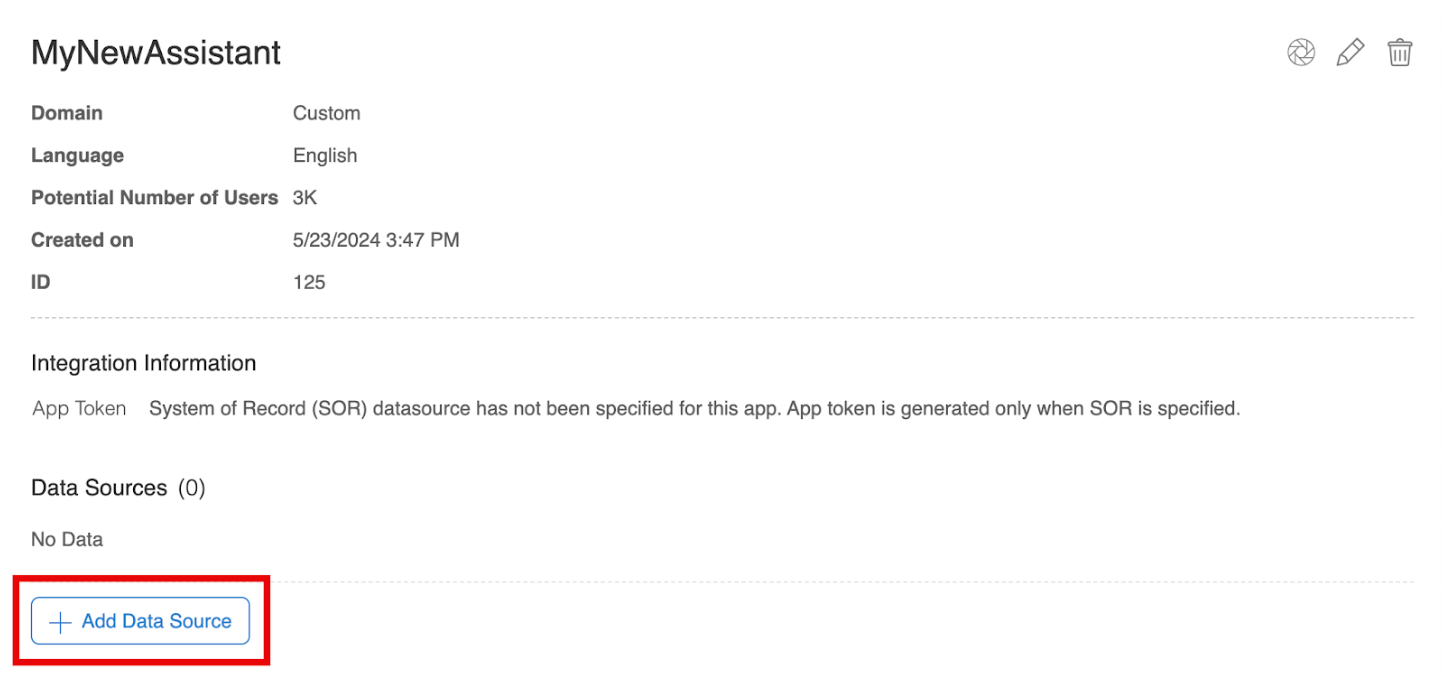Delete MyNewAssistant using the trash icon
This screenshot has height=690, width=1442.
pos(1400,53)
